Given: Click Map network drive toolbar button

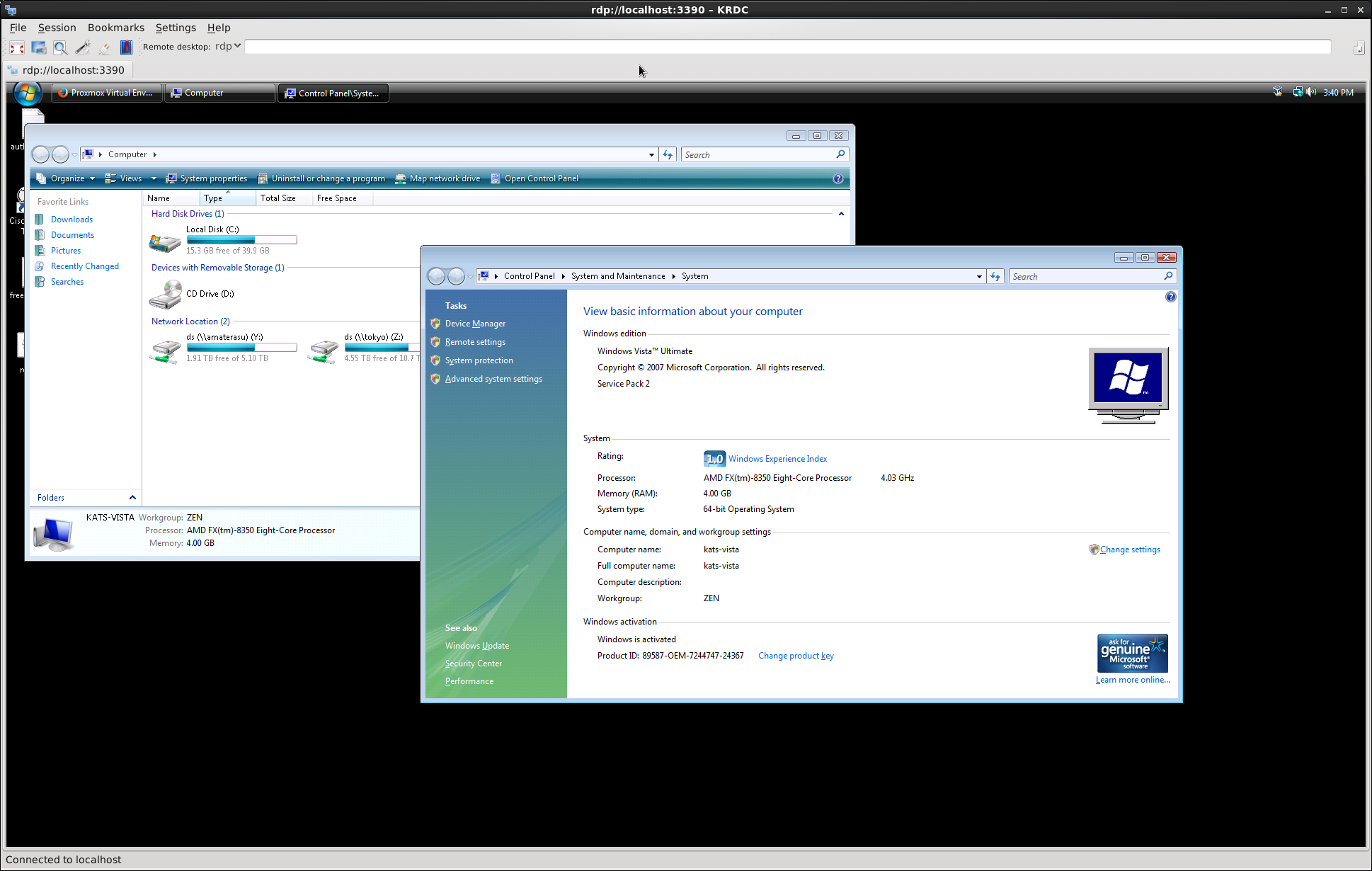Looking at the screenshot, I should click(438, 178).
